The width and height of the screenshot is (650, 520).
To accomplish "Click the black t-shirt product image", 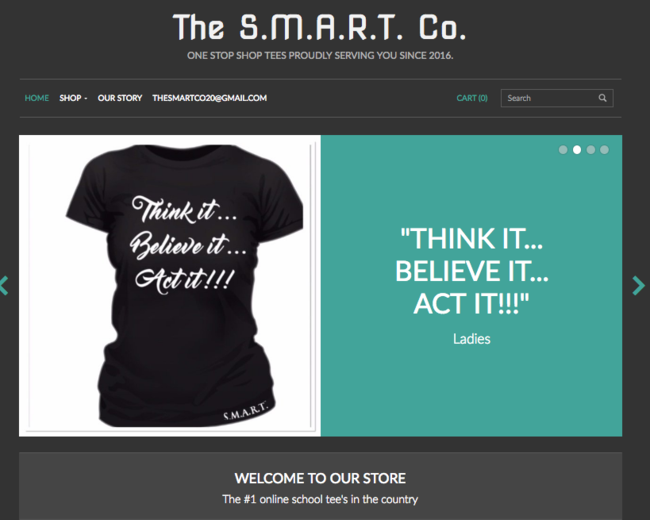I will [x=170, y=286].
